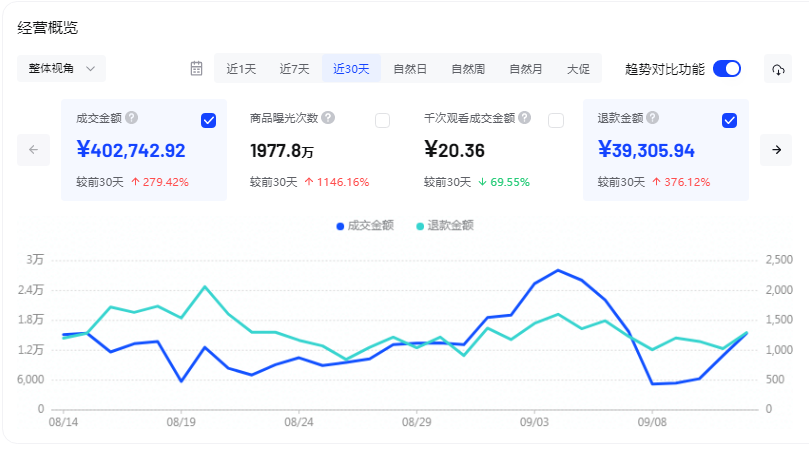This screenshot has width=809, height=451.
Task: Switch to the 大促 tab
Action: (x=578, y=69)
